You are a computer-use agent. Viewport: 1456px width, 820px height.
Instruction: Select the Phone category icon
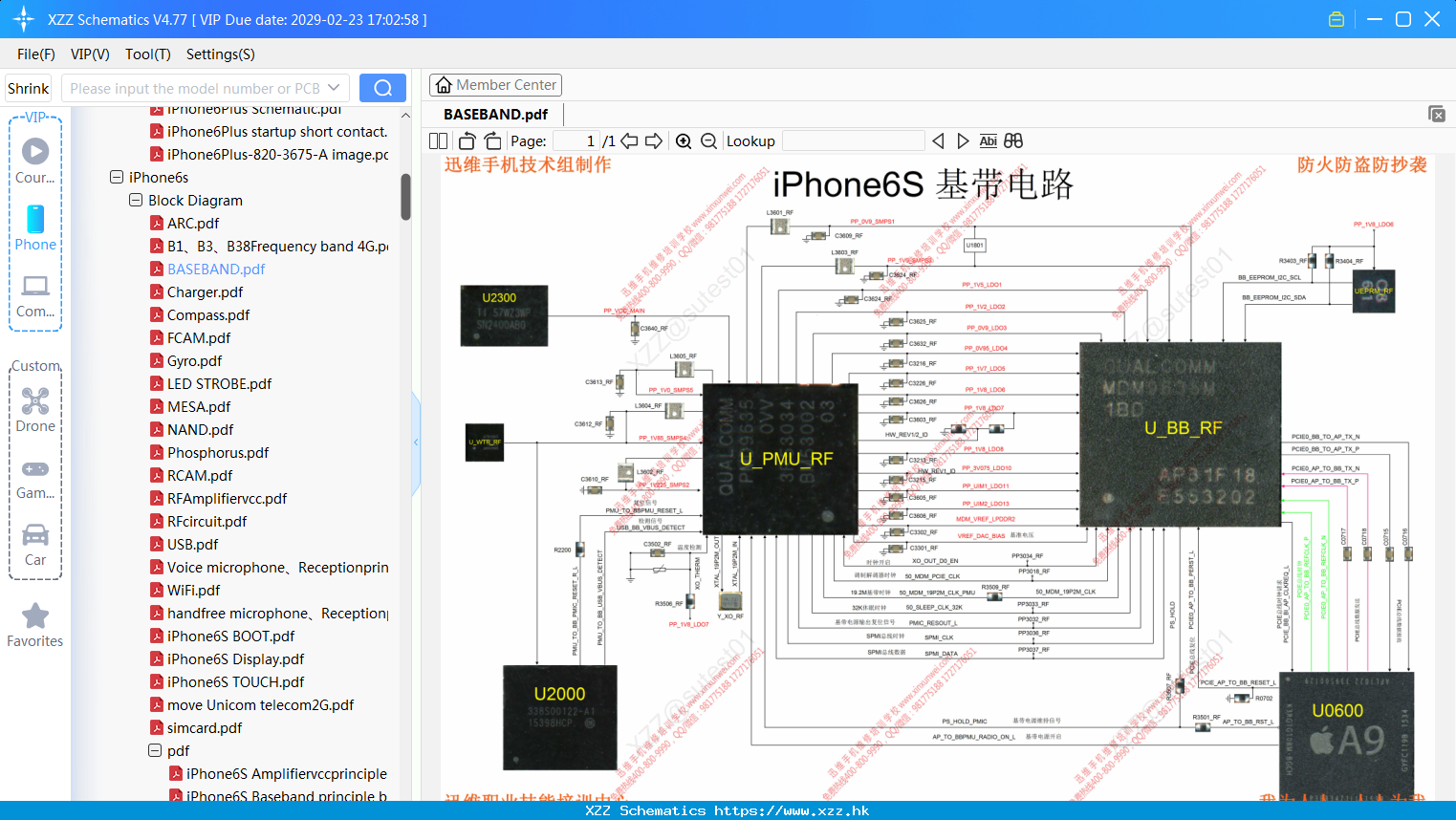[35, 219]
